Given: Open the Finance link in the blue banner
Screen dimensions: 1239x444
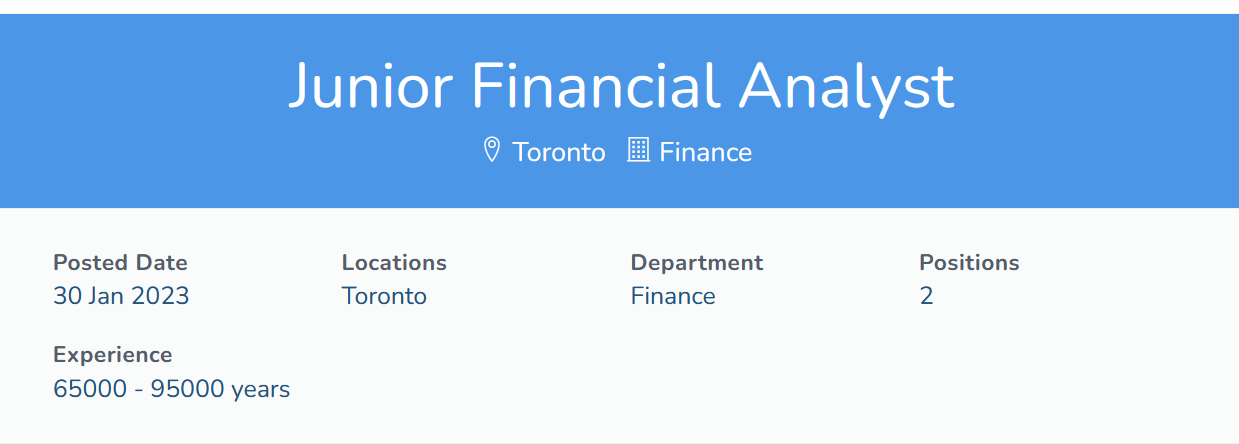Looking at the screenshot, I should [x=705, y=152].
